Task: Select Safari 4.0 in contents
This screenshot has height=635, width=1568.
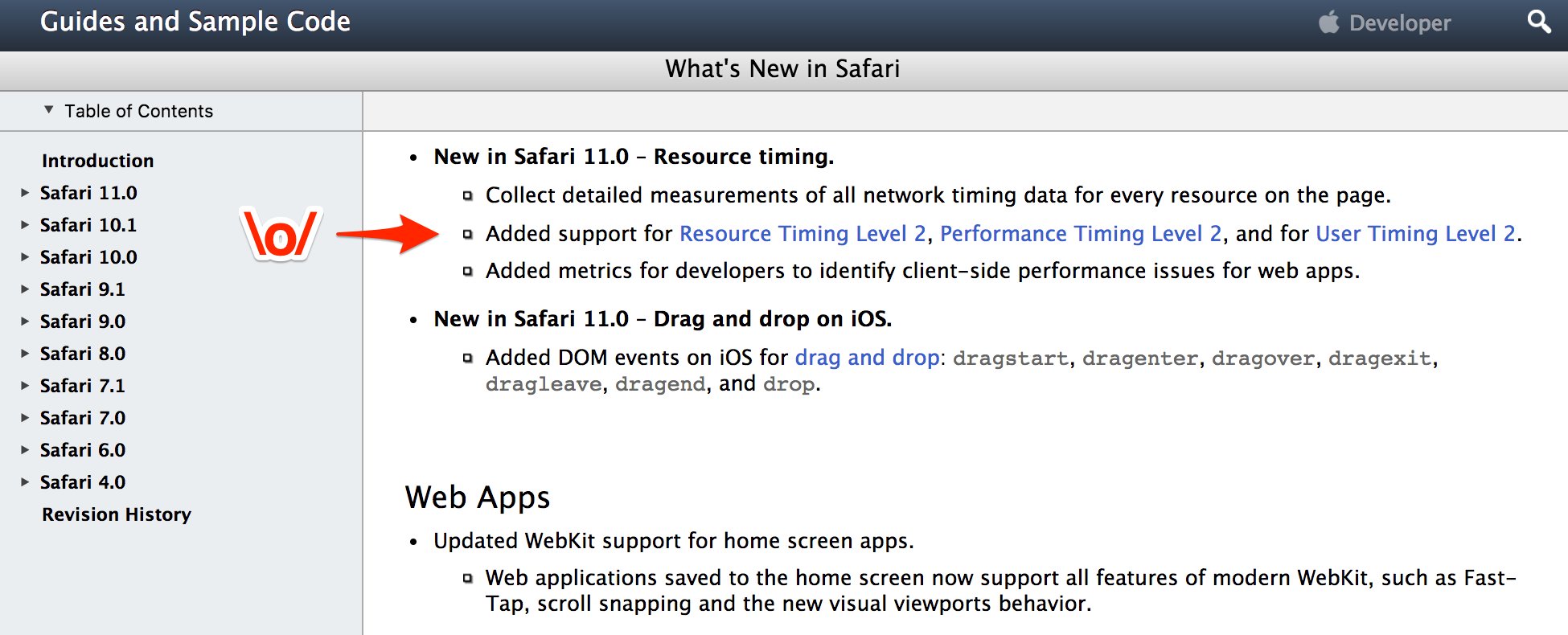Action: (83, 482)
